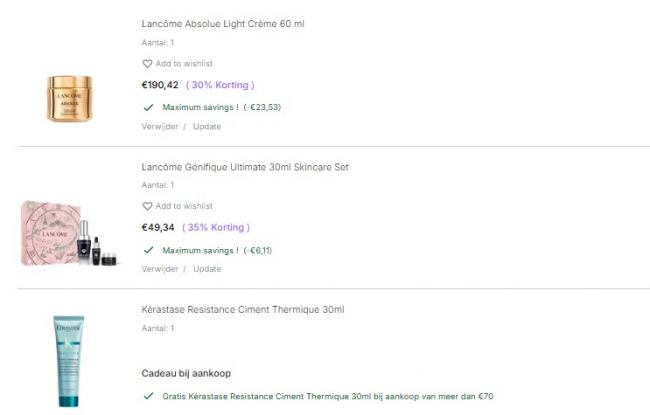Click heart icon for Lancôme Absolue Crème
The width and height of the screenshot is (650, 415).
[x=147, y=63]
